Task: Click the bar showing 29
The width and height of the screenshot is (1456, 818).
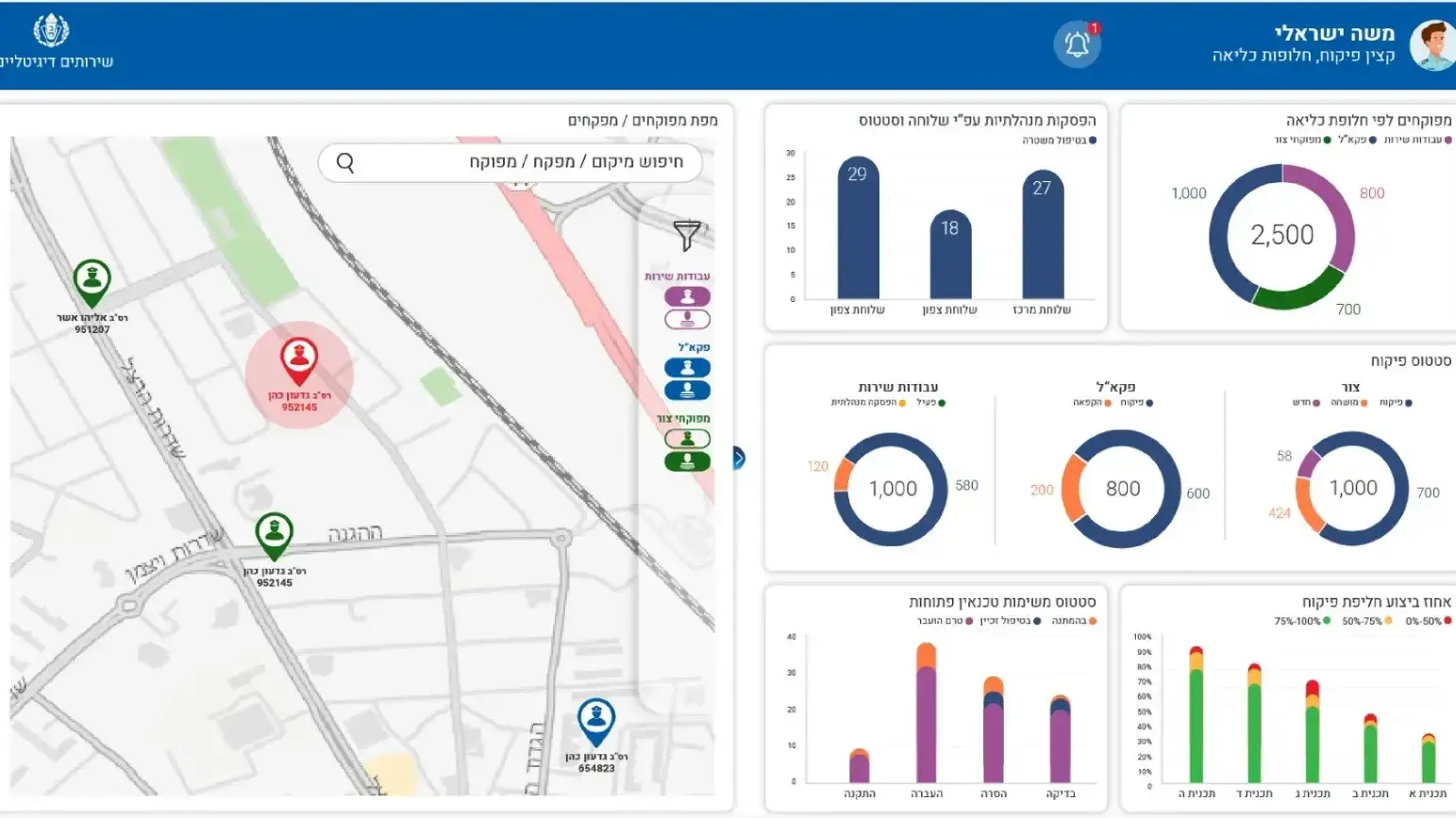Action: 858,227
